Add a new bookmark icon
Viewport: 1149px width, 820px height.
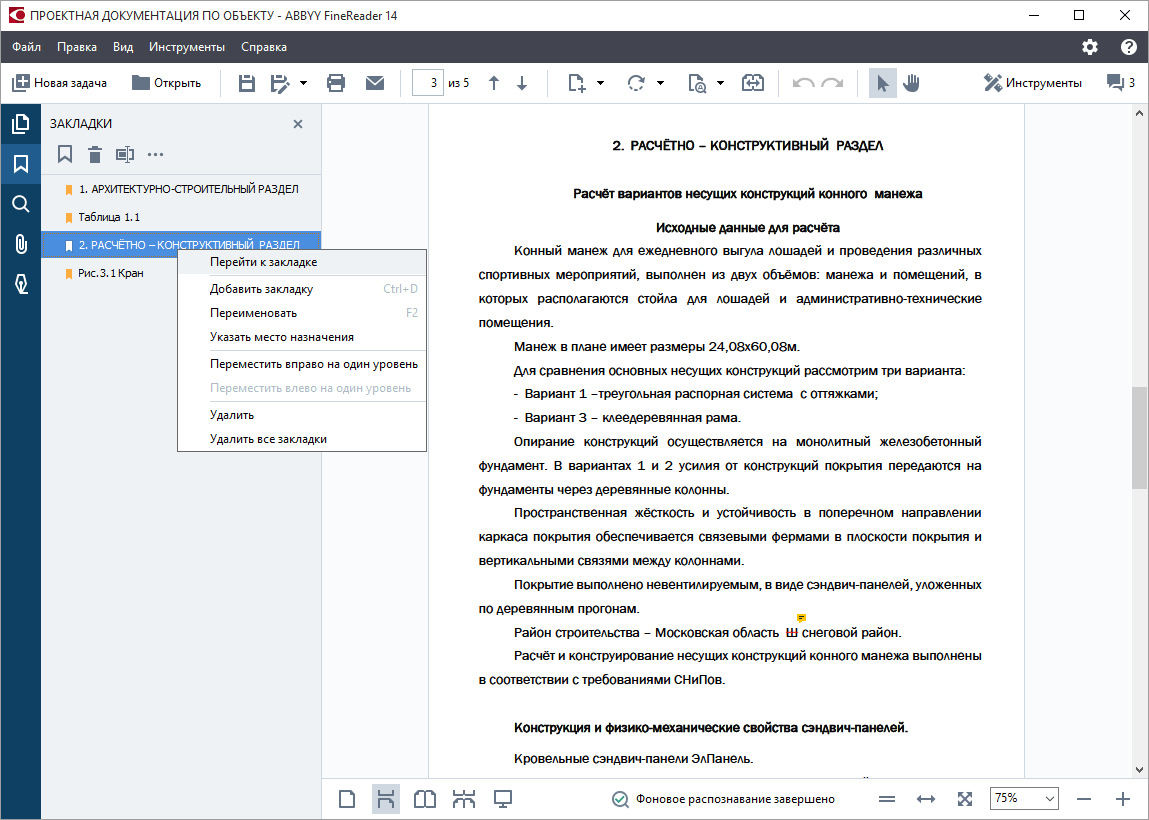(64, 154)
